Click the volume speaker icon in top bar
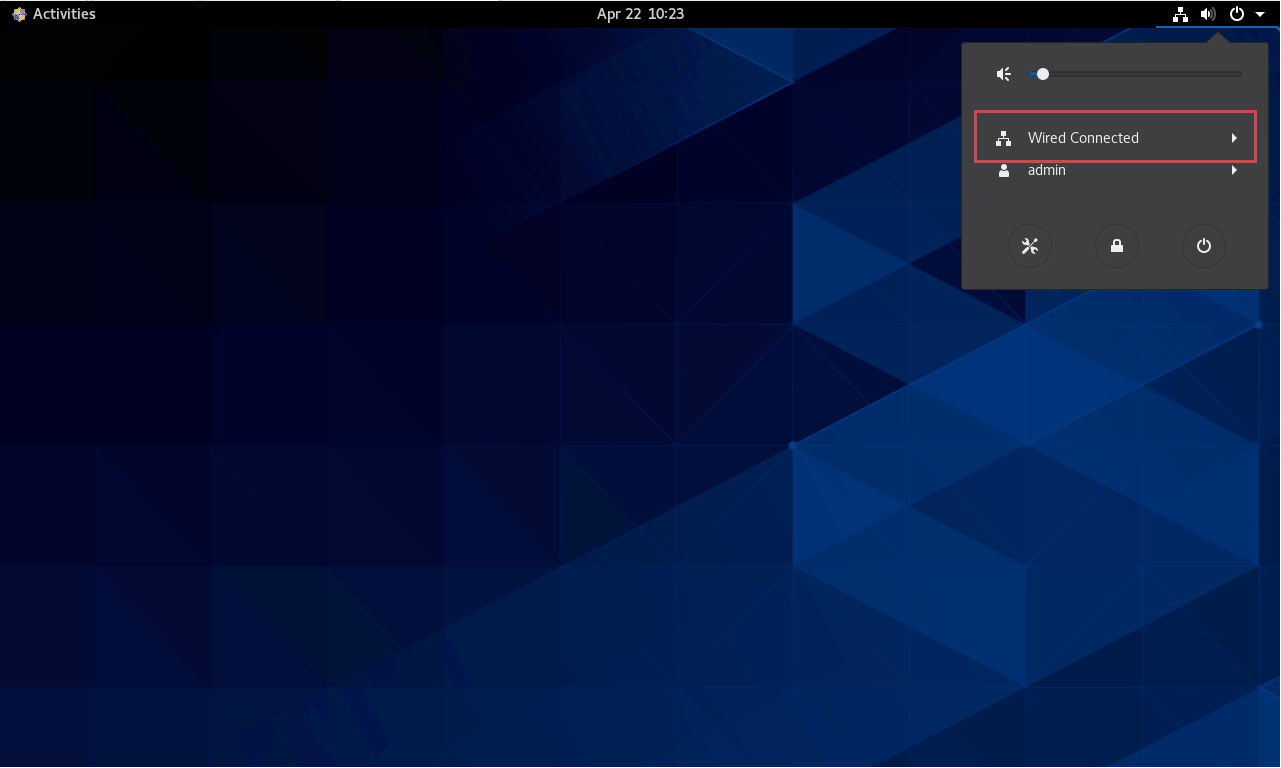This screenshot has height=768, width=1281. (x=1208, y=14)
